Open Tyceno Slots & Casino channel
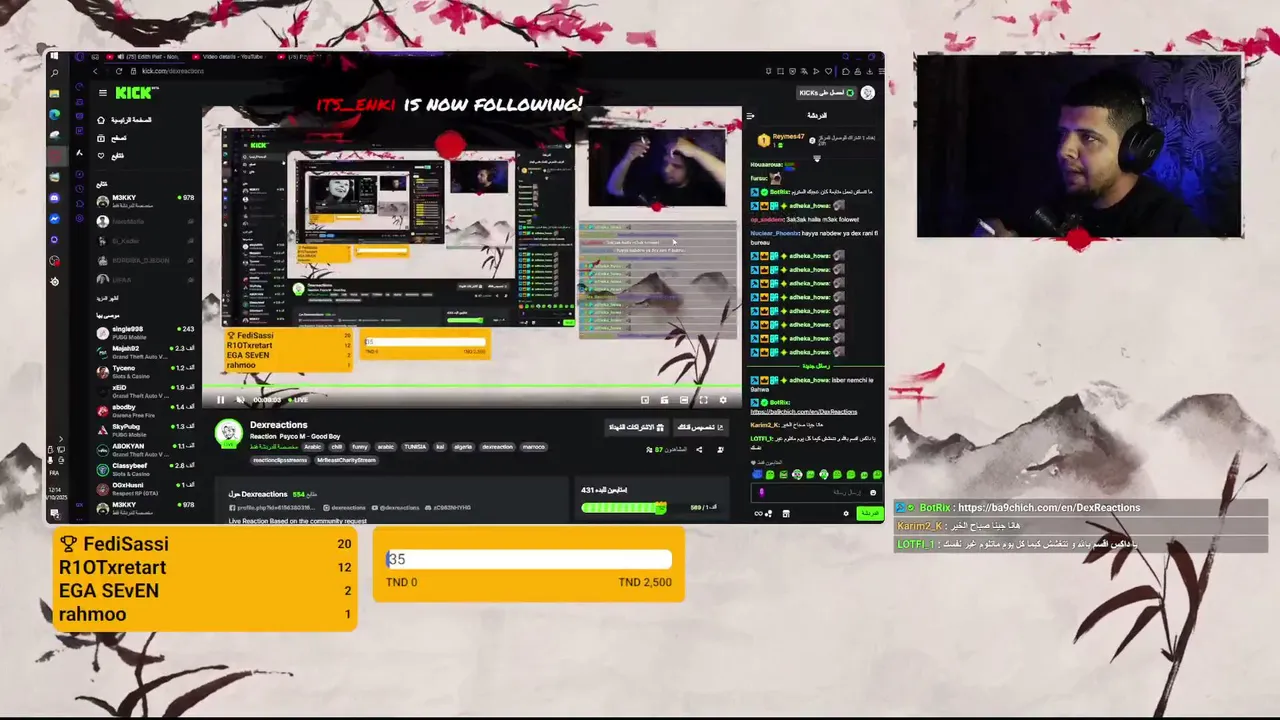The image size is (1280, 720). click(x=145, y=371)
